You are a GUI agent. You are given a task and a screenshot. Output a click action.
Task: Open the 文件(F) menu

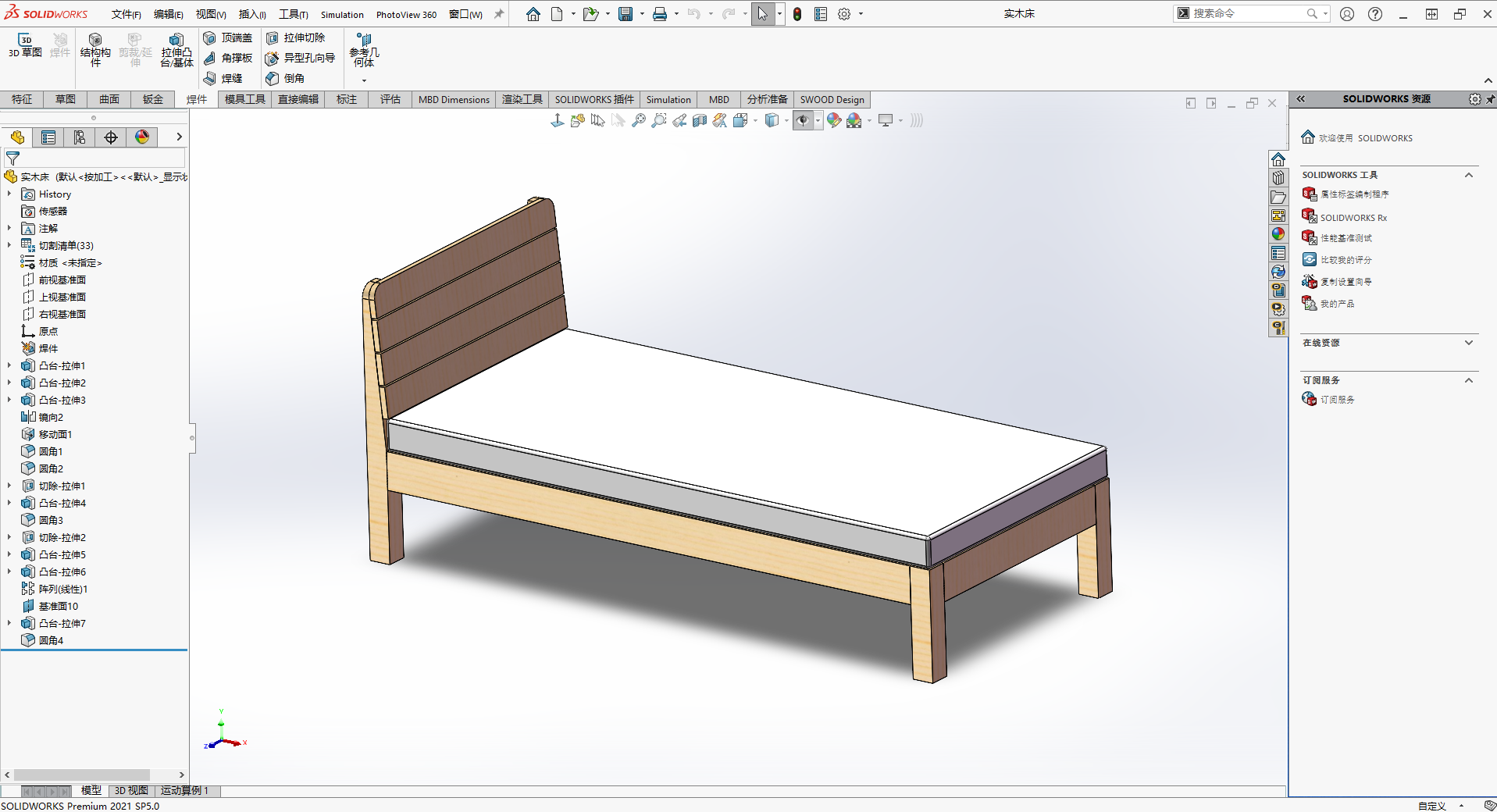(126, 14)
